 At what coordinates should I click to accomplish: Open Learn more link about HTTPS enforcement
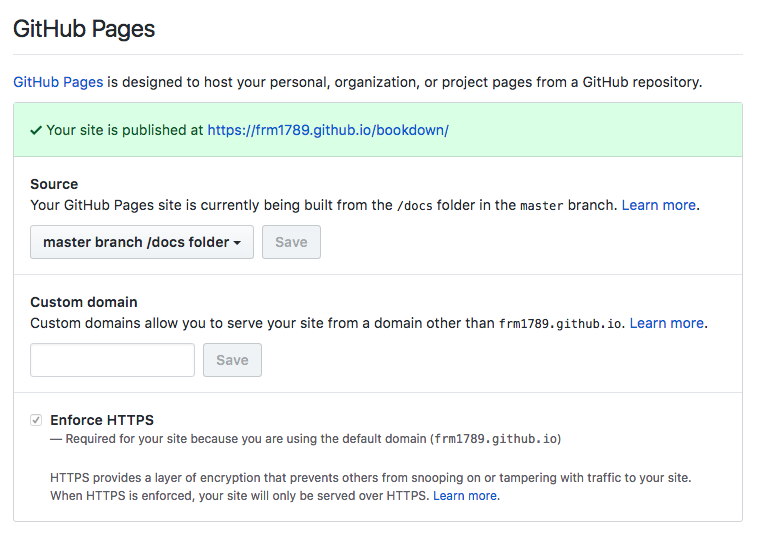click(x=465, y=495)
